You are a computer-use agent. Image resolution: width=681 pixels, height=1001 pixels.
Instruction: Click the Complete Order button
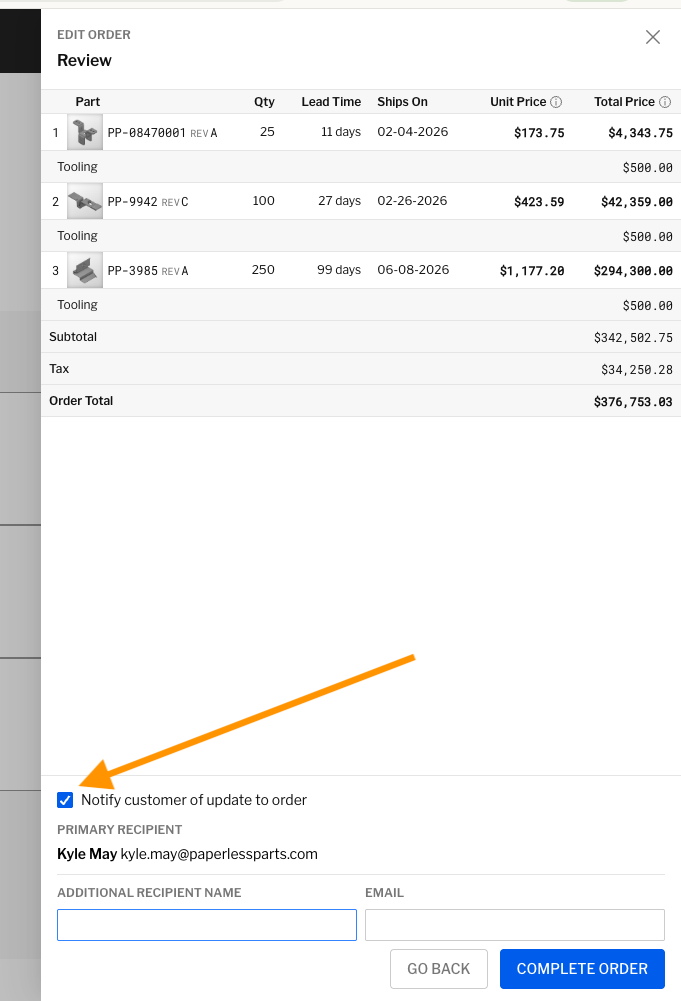tap(582, 968)
